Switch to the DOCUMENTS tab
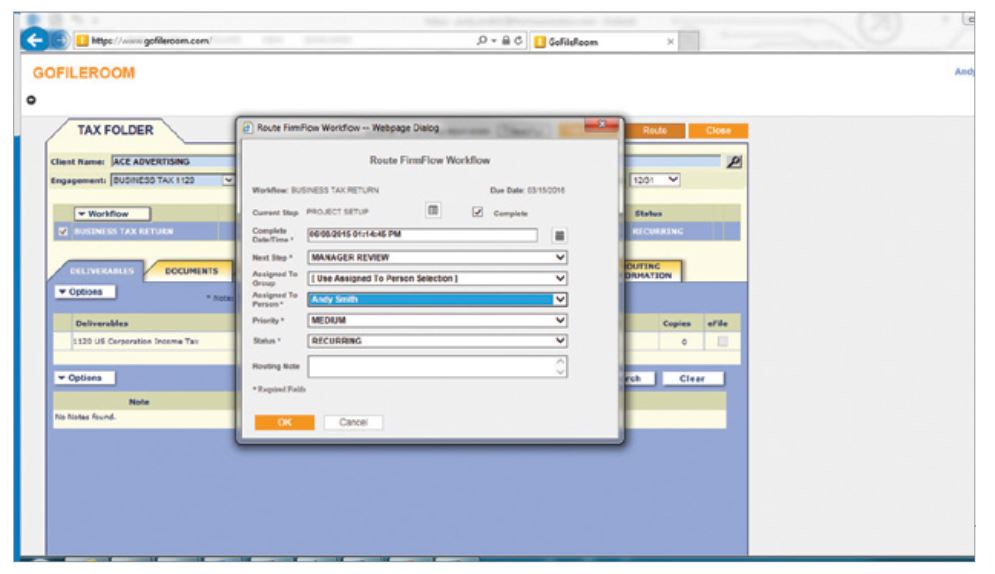This screenshot has height=574, width=995. [191, 271]
